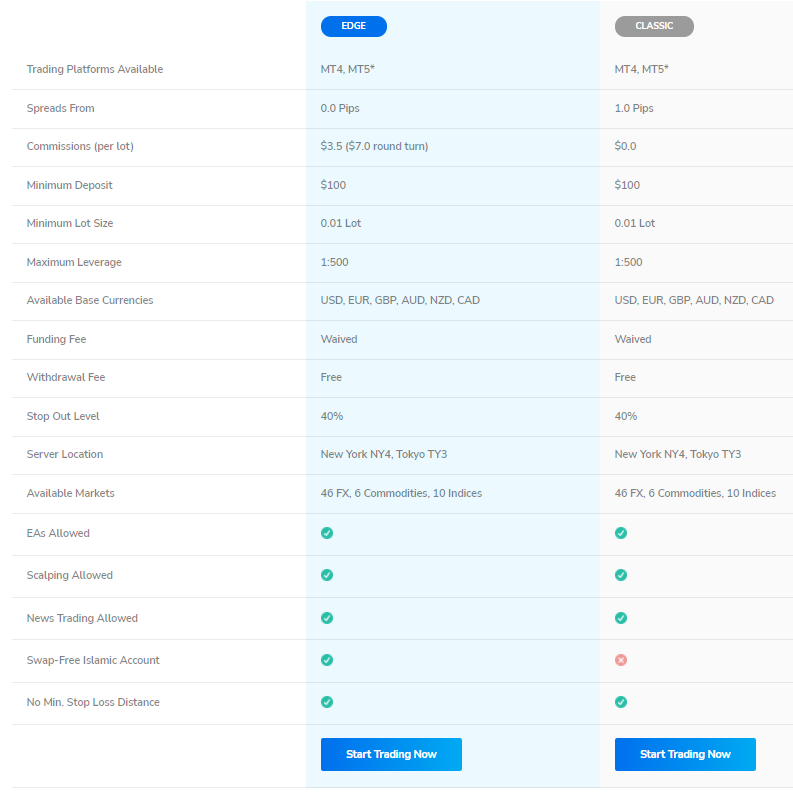Click 'Free' withdrawal fee in EDGE column
This screenshot has width=793, height=799.
pyautogui.click(x=331, y=377)
